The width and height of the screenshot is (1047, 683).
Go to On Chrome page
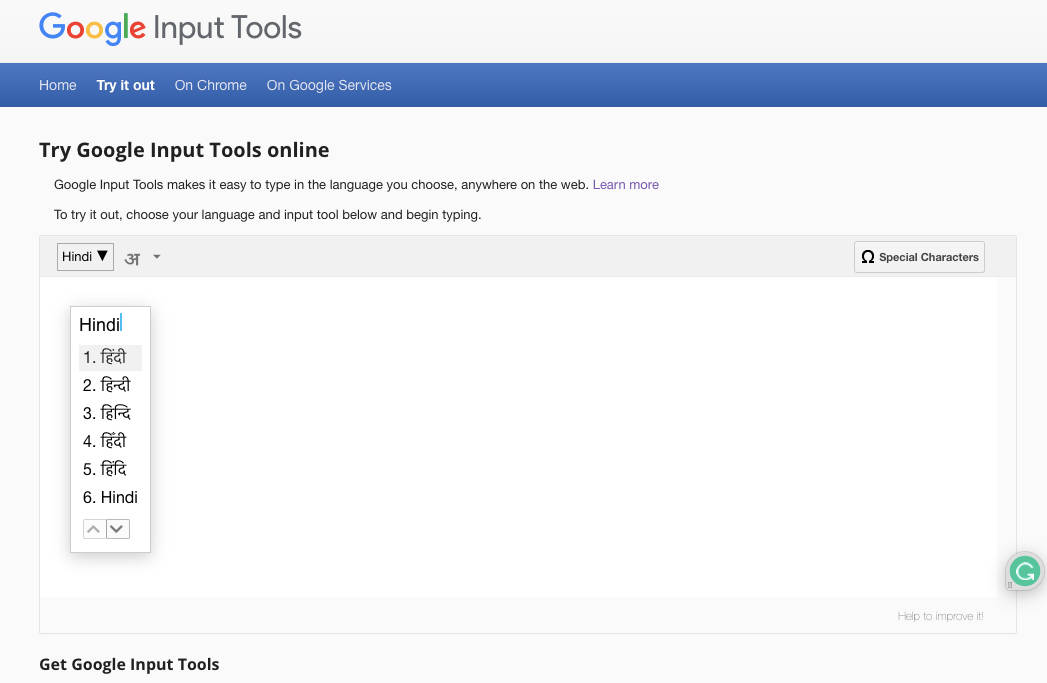(210, 85)
